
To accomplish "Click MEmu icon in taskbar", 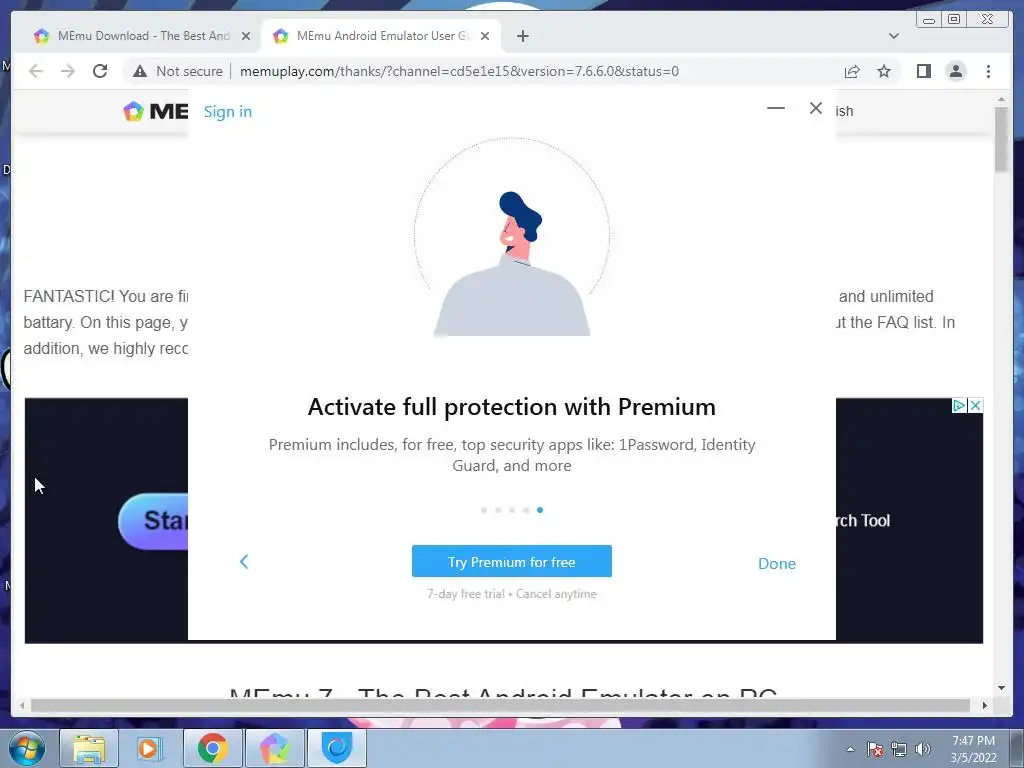I will pyautogui.click(x=275, y=748).
